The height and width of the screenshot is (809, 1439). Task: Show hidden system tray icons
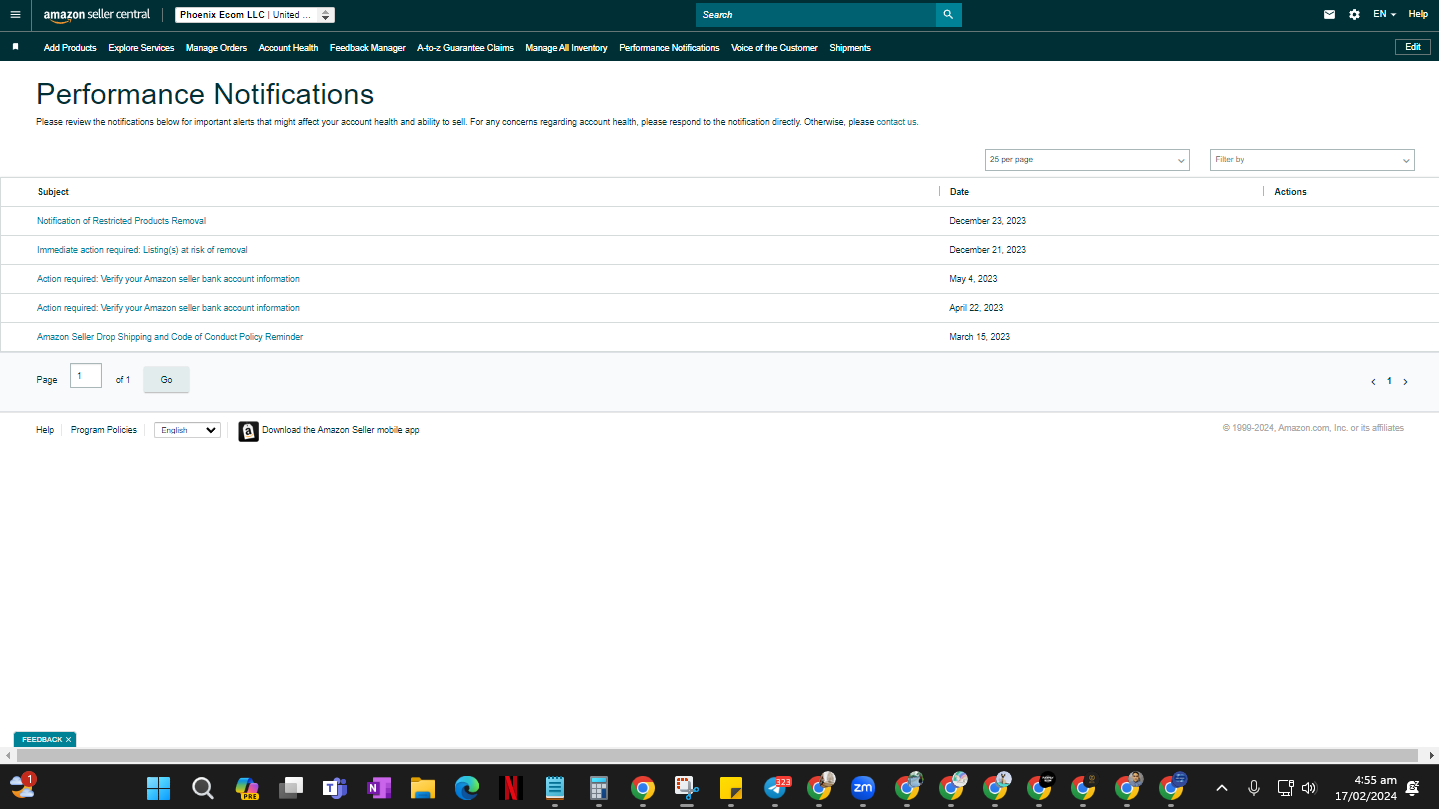point(1221,788)
